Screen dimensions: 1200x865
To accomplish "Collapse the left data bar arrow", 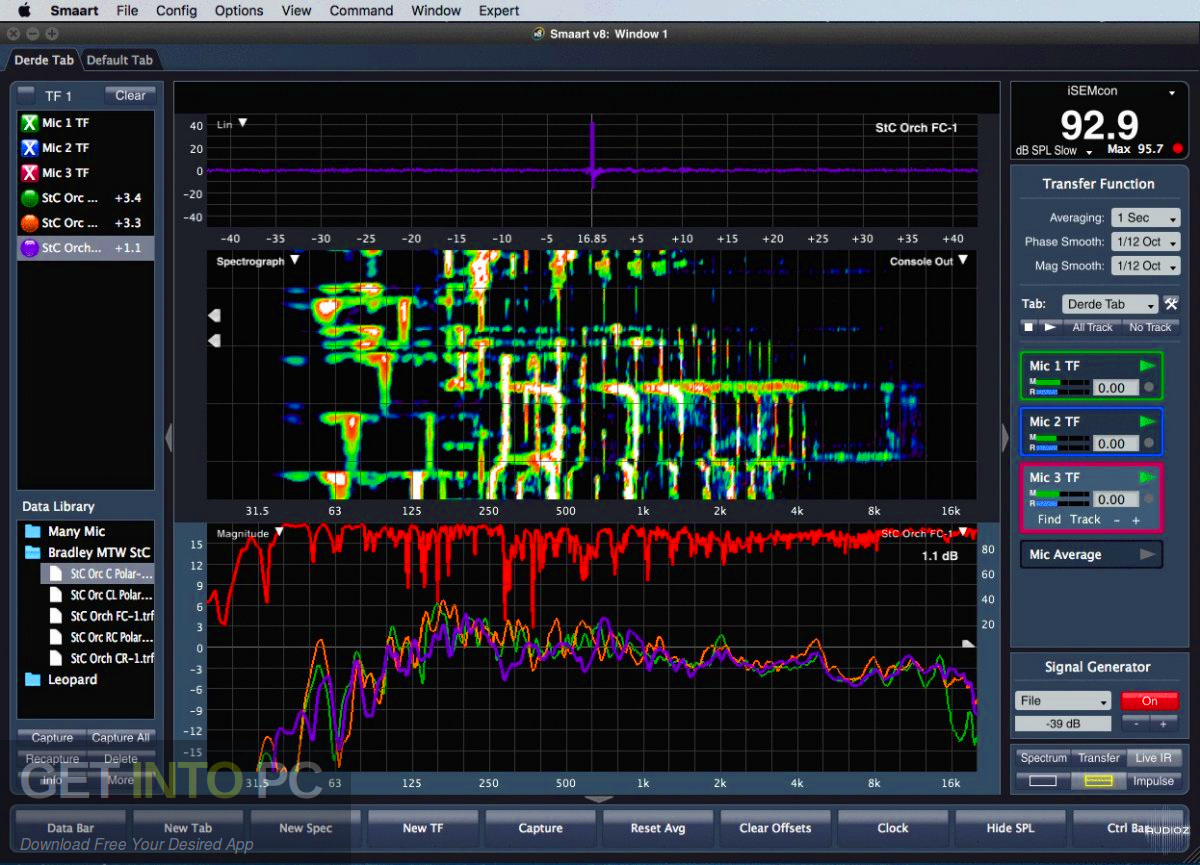I will [x=168, y=437].
